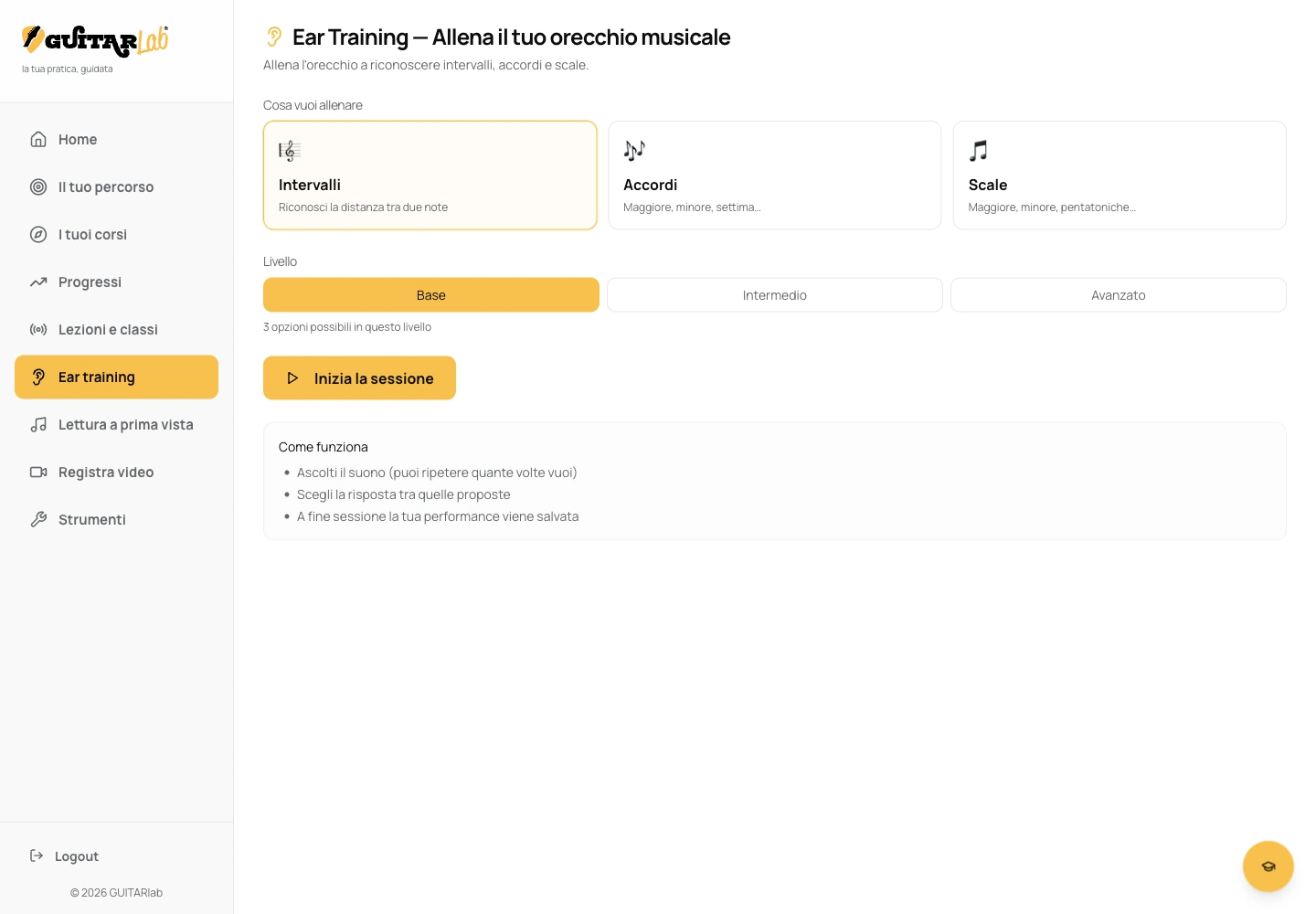This screenshot has height=914, width=1316.
Task: Click 'Ascolti il suono' bullet line
Action: coord(437,473)
